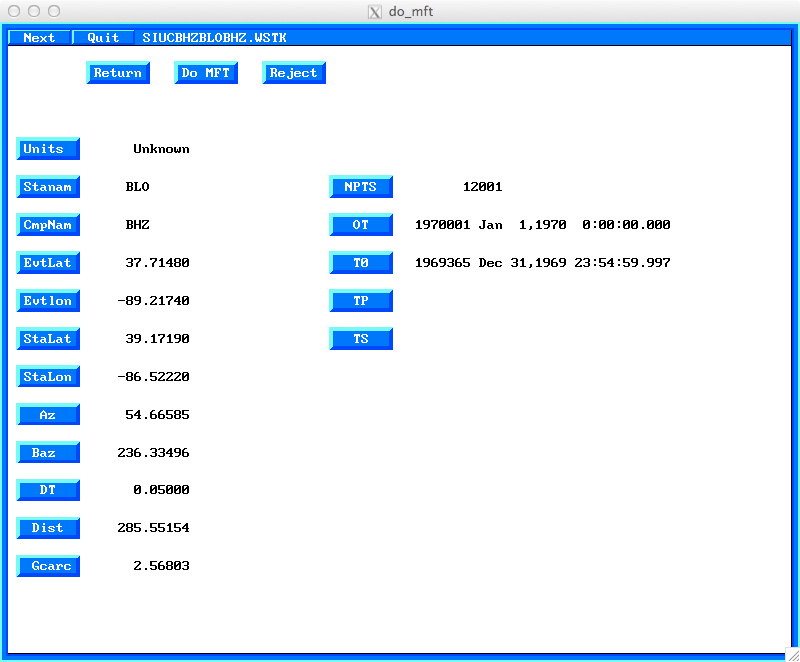Click the Dist button

(x=48, y=528)
